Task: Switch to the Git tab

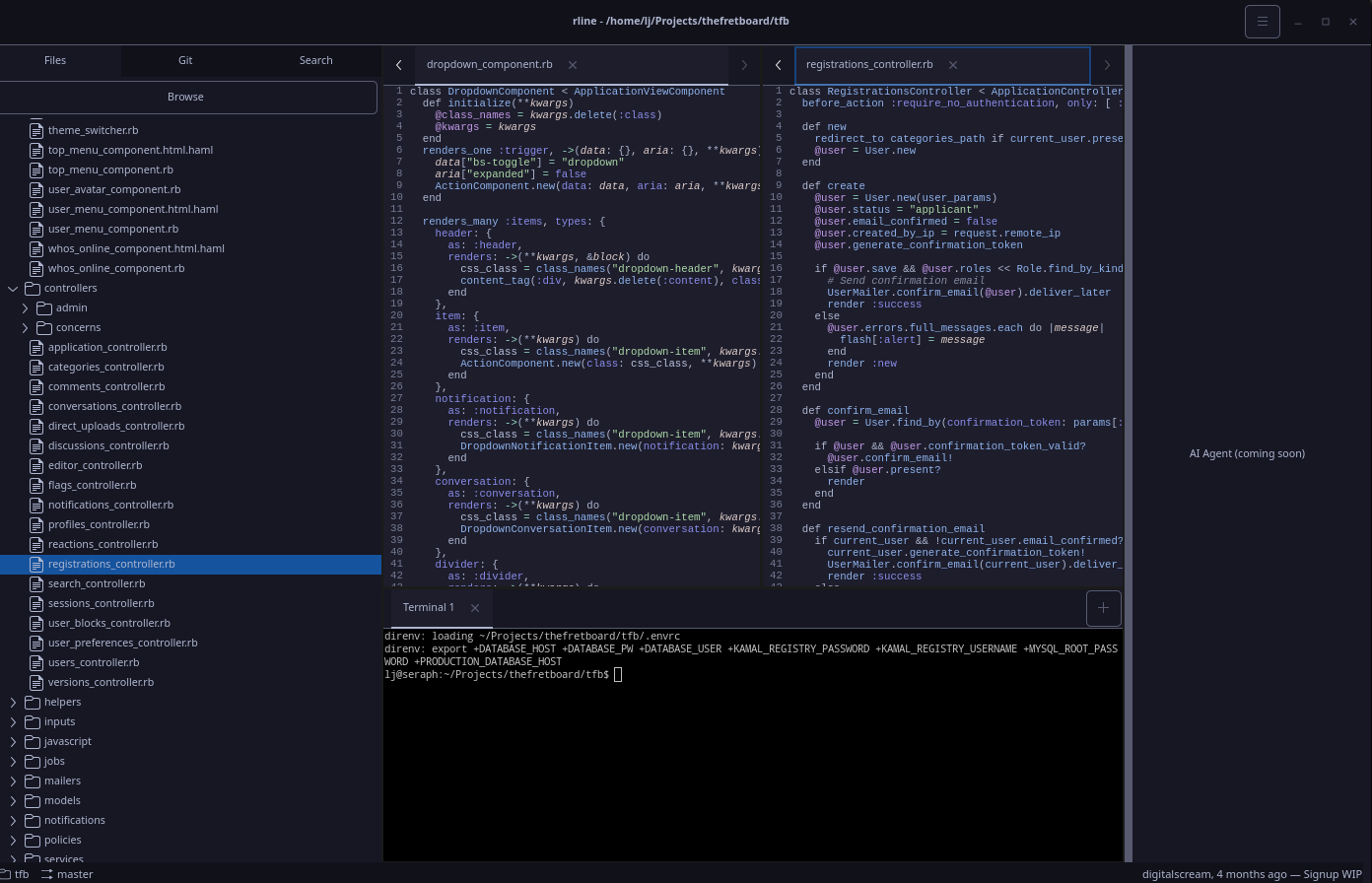Action: (x=185, y=60)
